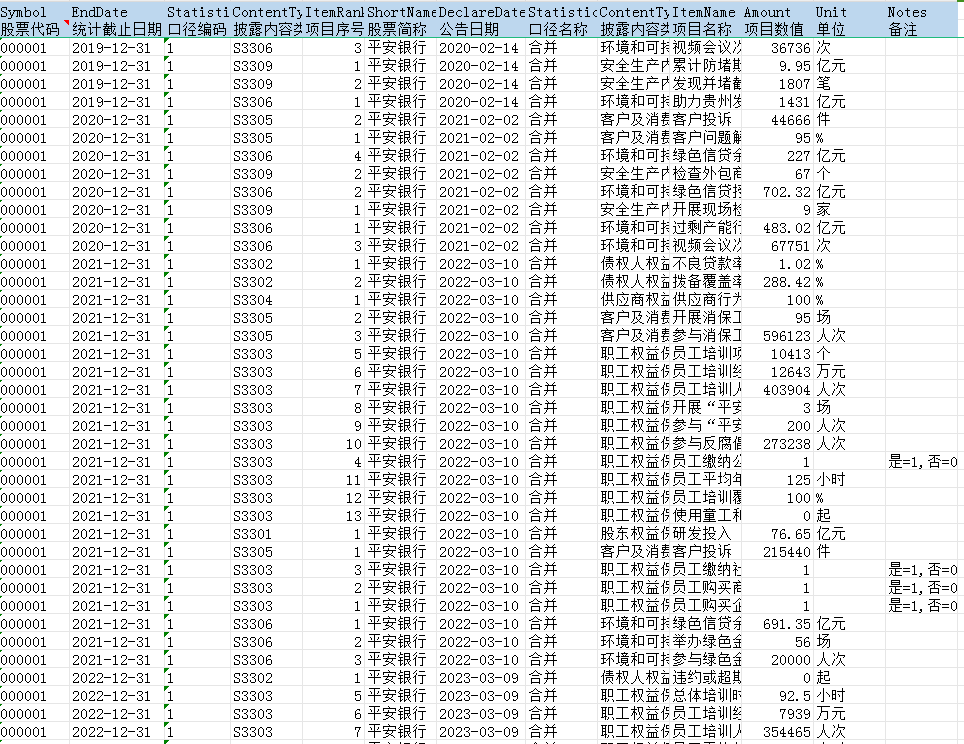Click the 公告日期 header label
Image resolution: width=964 pixels, height=744 pixels.
(469, 29)
